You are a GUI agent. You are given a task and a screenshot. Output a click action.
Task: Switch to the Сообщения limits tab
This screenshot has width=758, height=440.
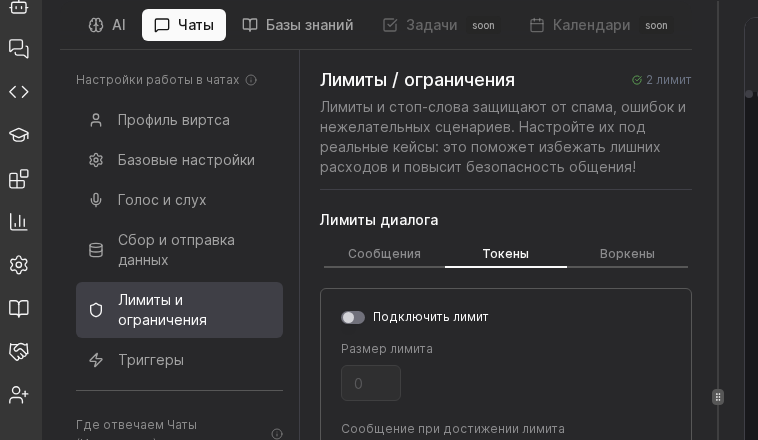(x=384, y=254)
